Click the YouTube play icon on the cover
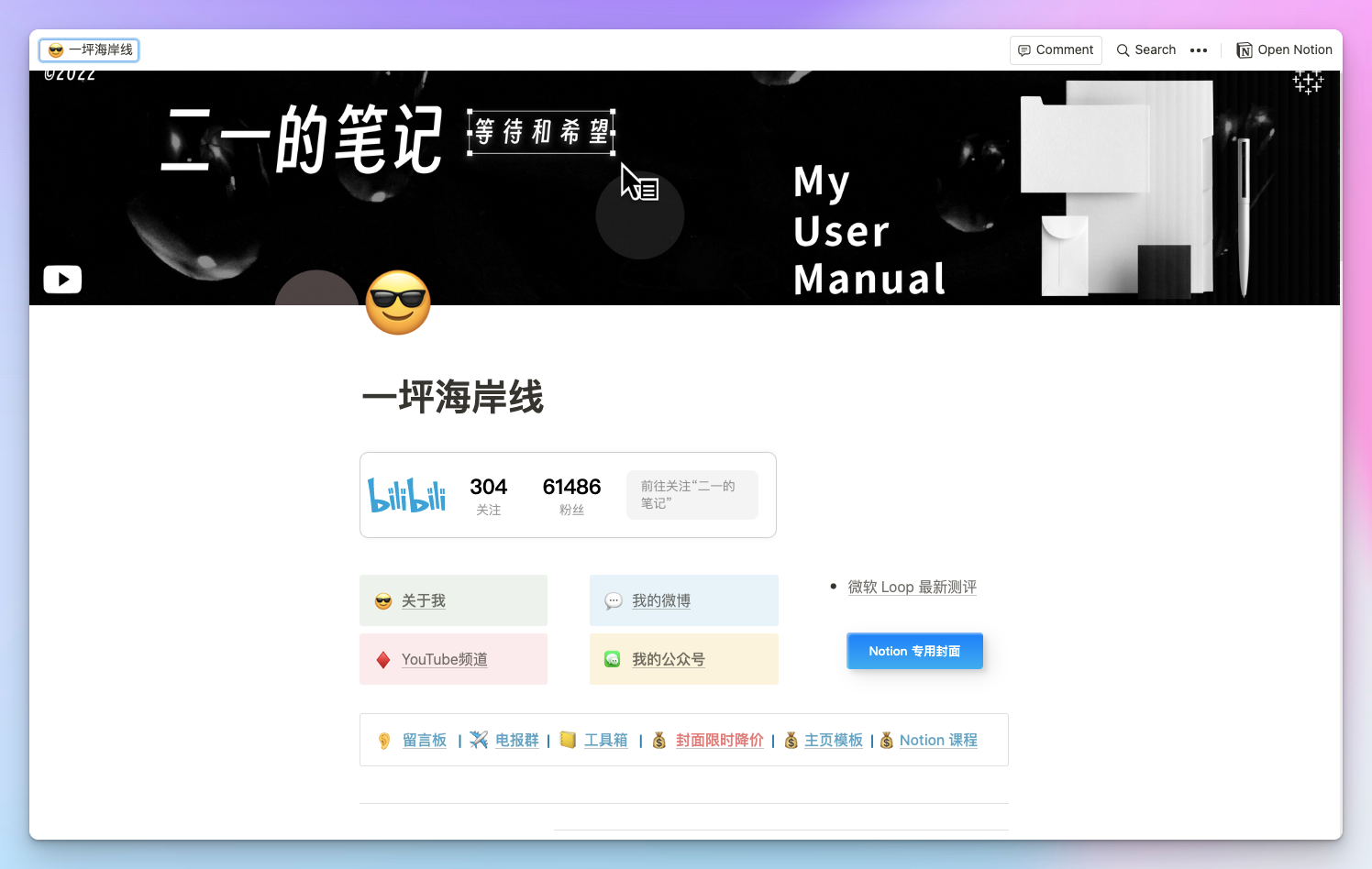 (62, 279)
